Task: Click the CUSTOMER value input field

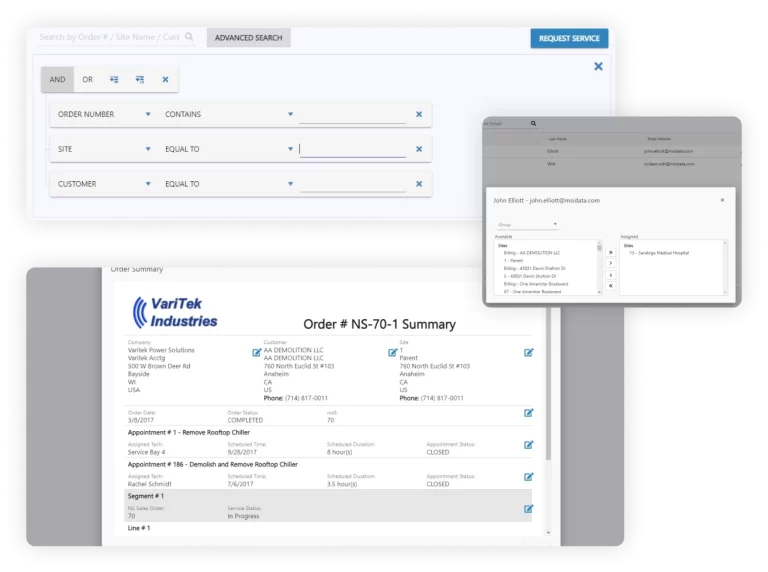Action: click(353, 185)
